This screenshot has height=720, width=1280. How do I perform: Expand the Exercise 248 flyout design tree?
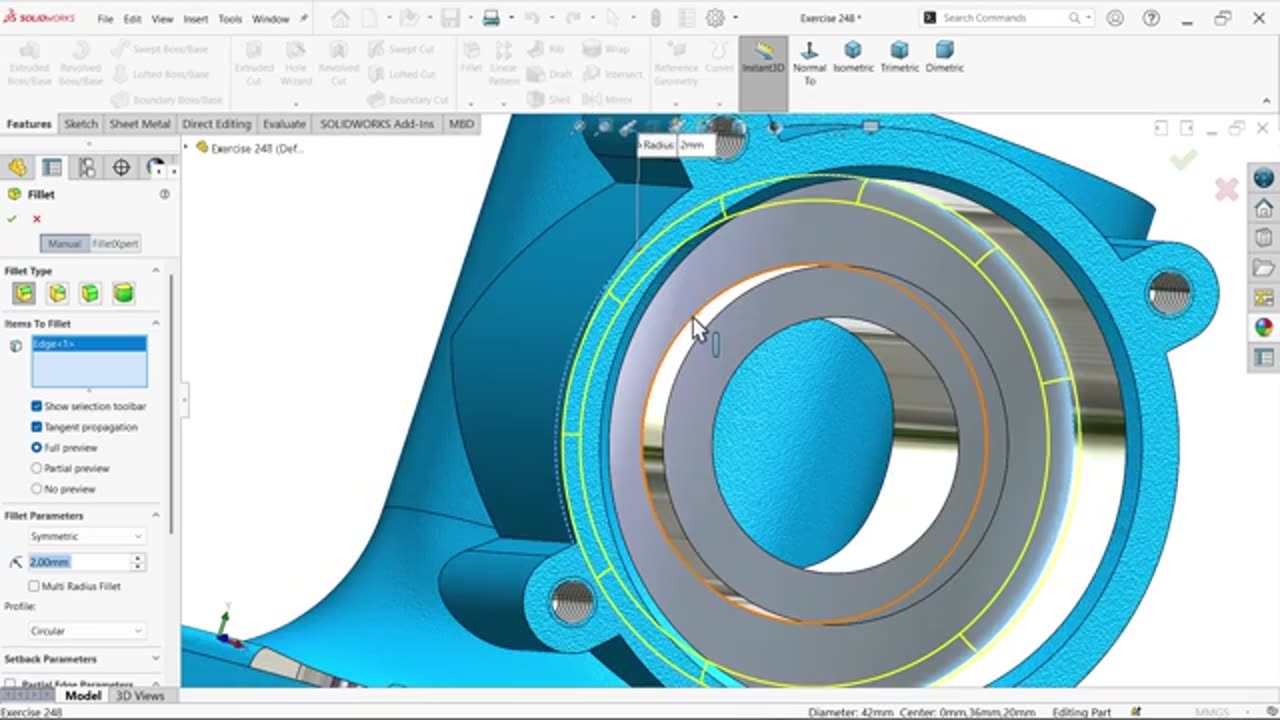186,148
